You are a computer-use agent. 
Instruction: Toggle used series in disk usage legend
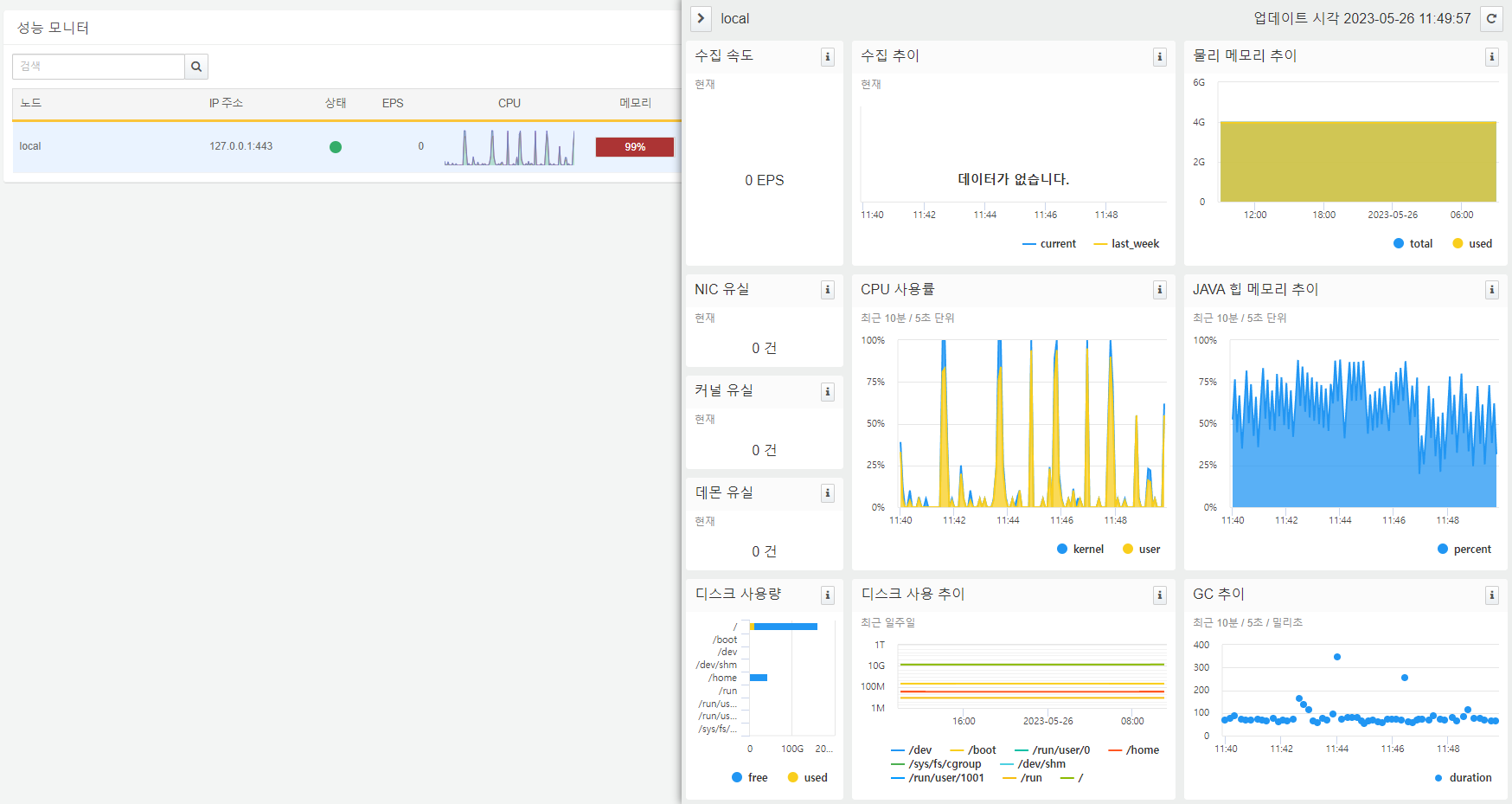pyautogui.click(x=808, y=778)
